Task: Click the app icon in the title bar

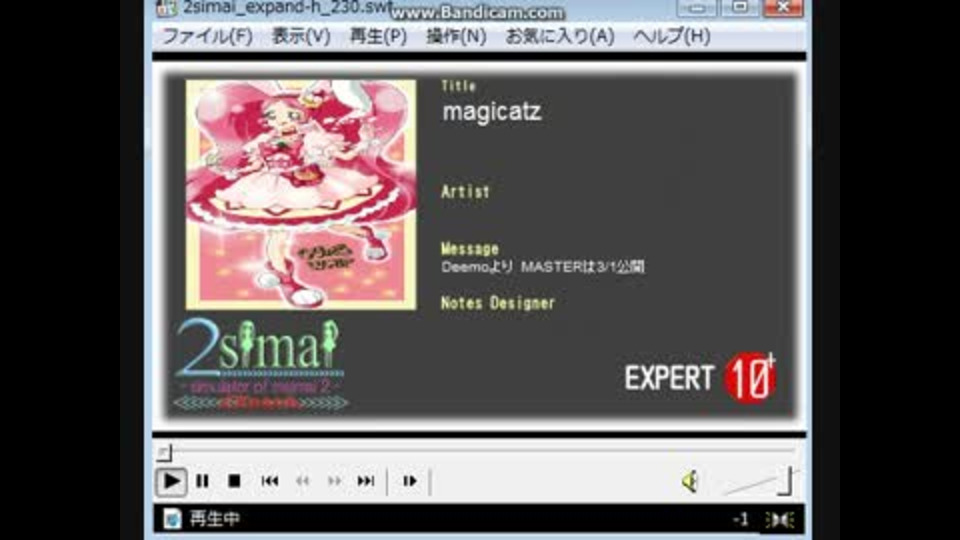Action: click(166, 7)
